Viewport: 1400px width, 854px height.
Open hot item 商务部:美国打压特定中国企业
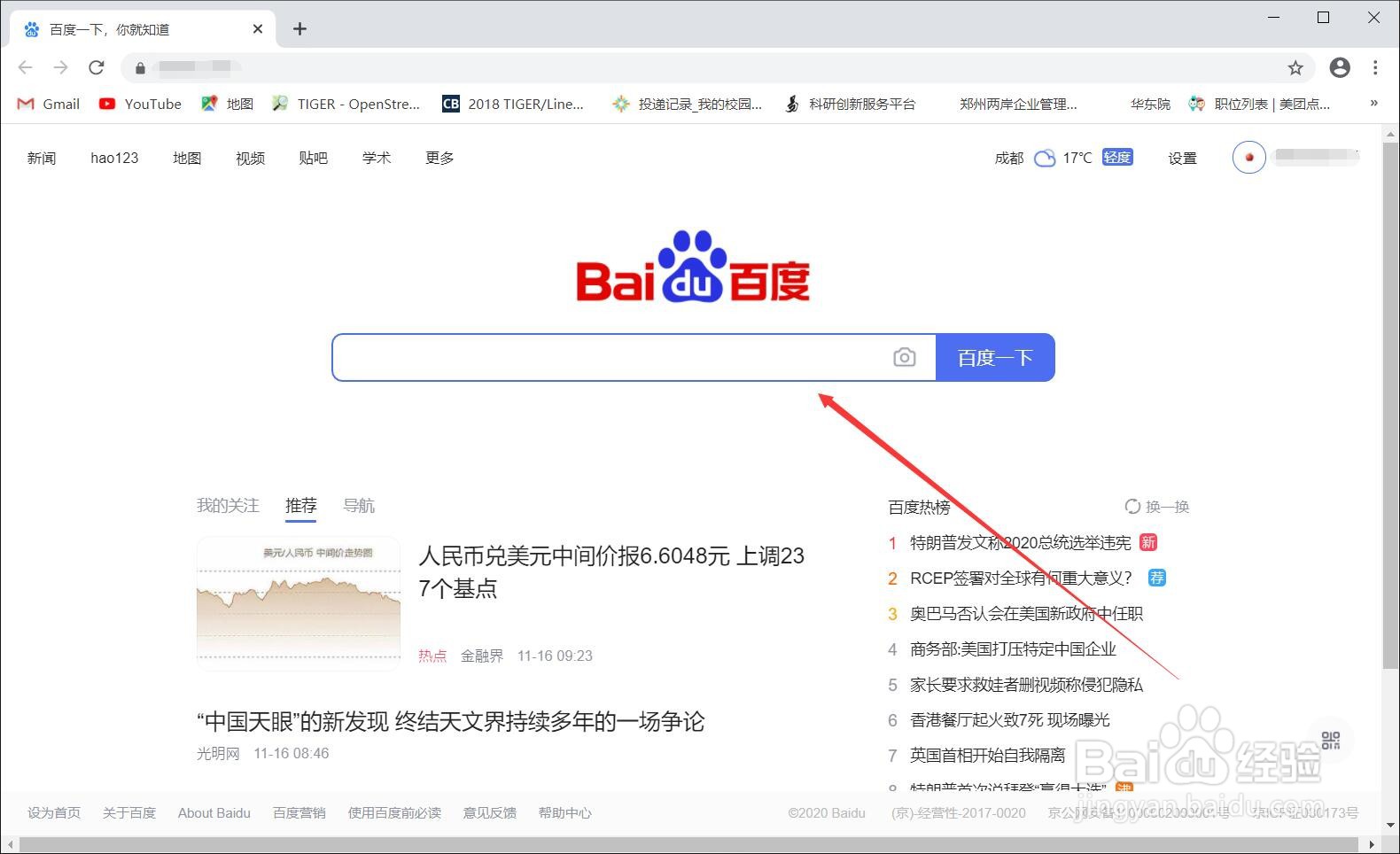point(1013,648)
